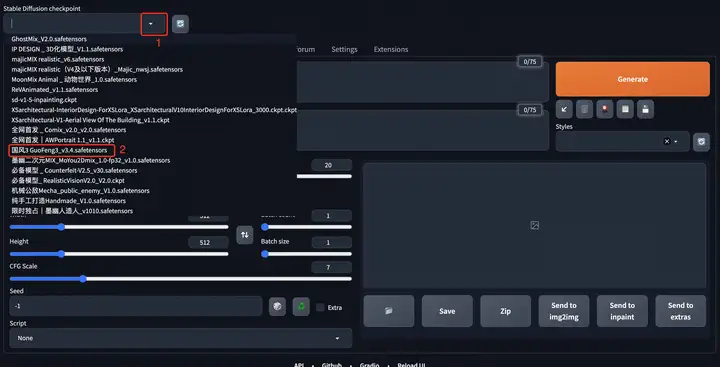Click Send to img2img

564,311
